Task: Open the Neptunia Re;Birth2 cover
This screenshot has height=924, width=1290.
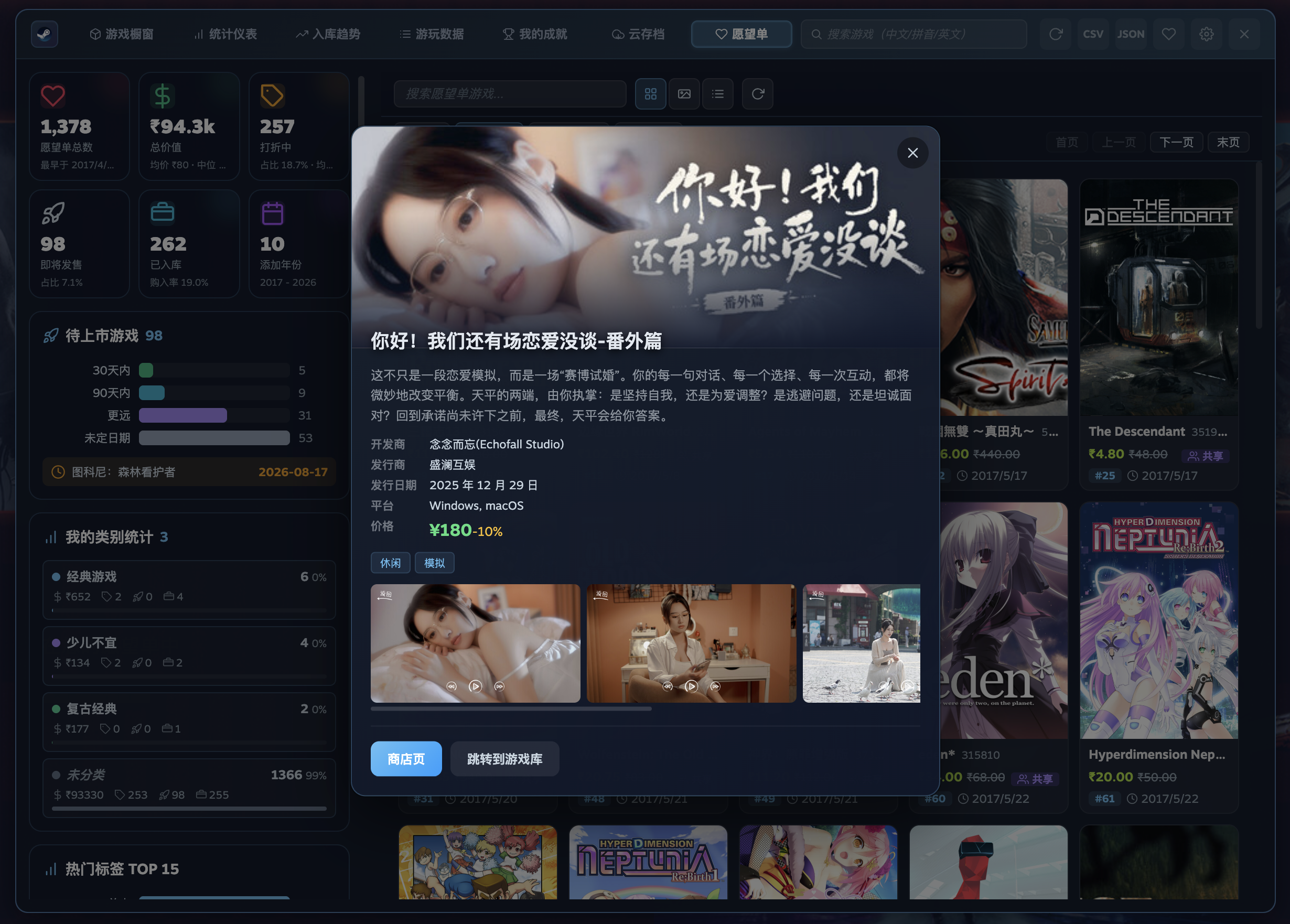Action: pos(1159,621)
